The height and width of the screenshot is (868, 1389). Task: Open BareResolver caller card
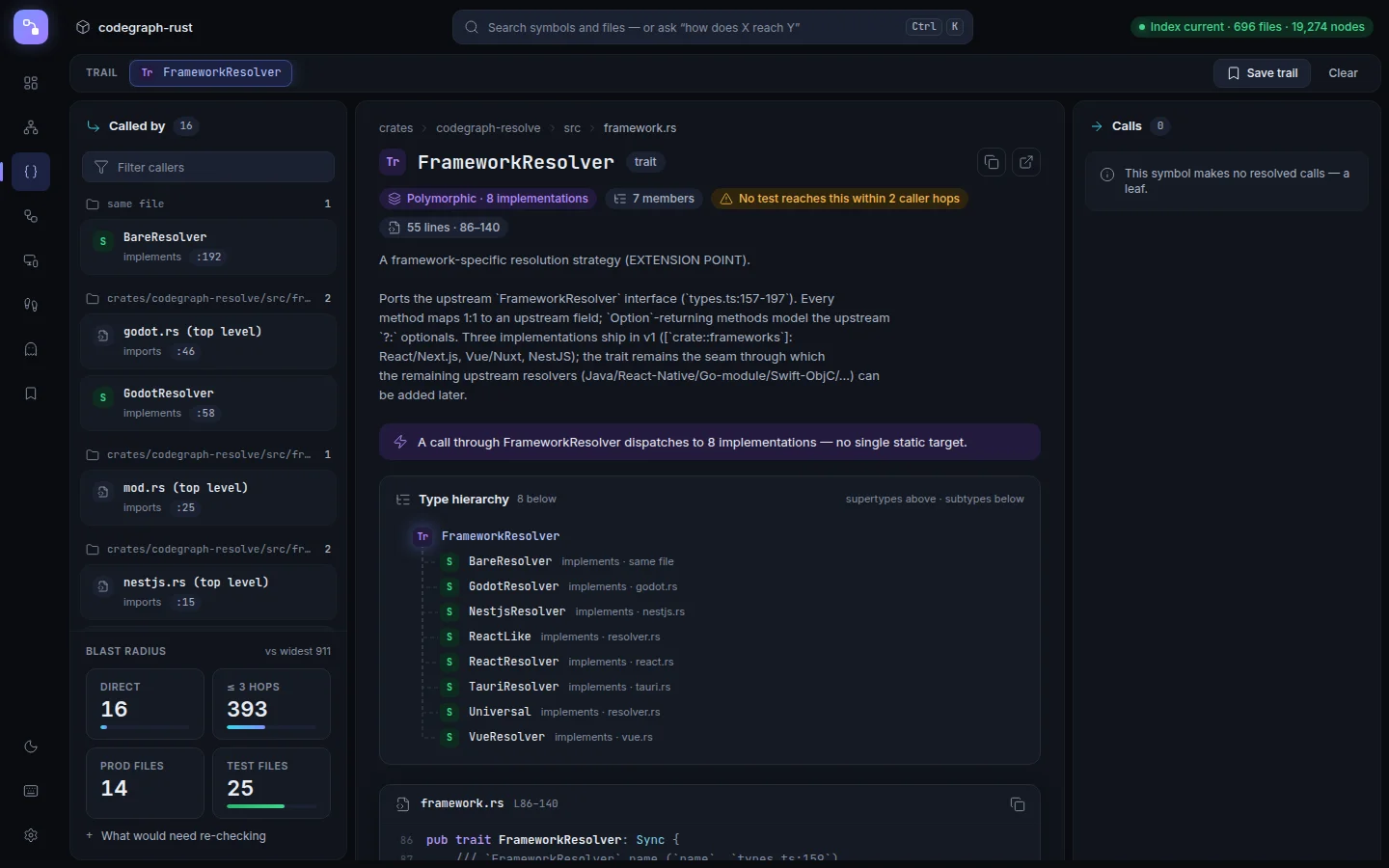[208, 246]
